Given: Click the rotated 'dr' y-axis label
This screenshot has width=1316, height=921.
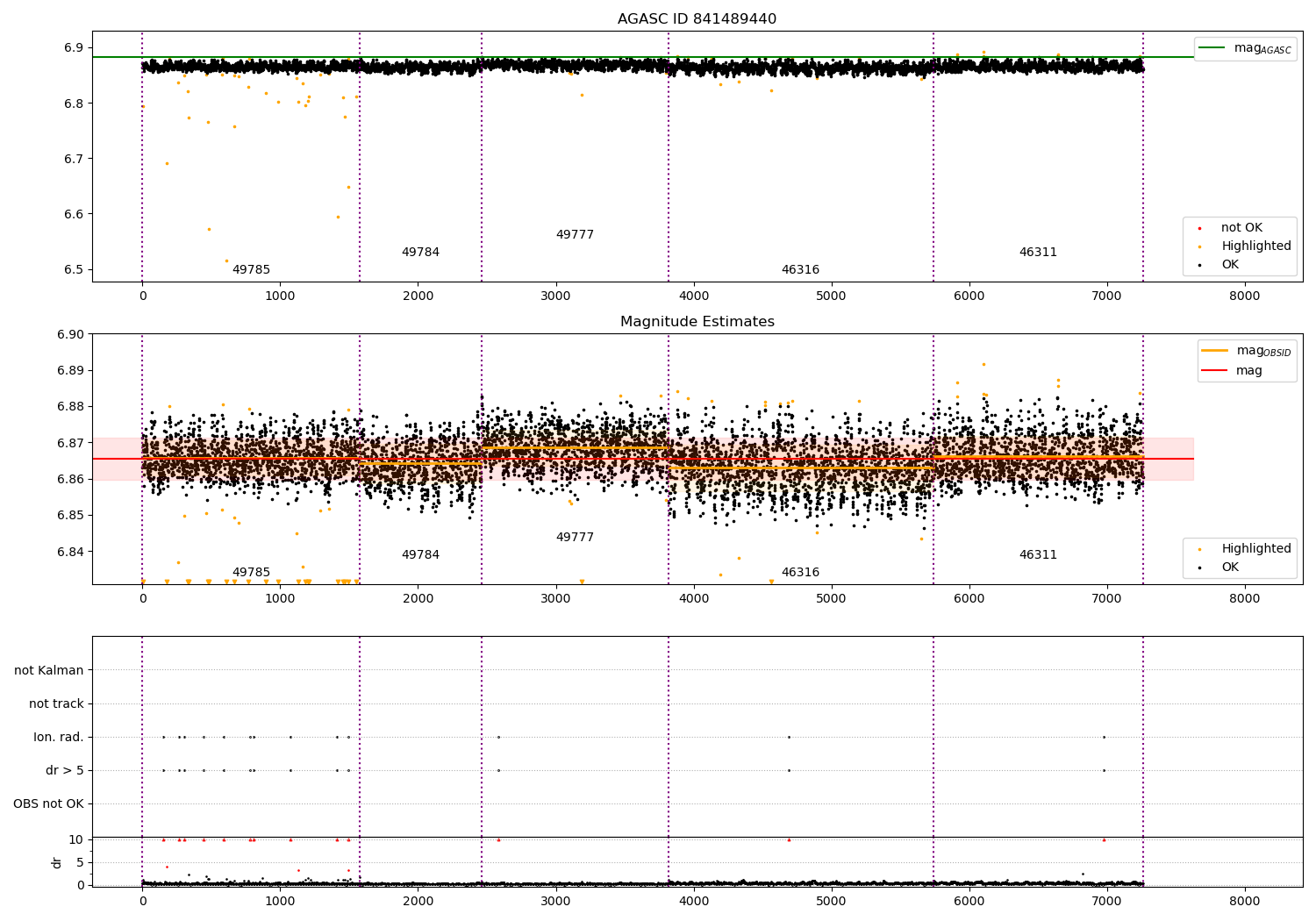Looking at the screenshot, I should (57, 862).
